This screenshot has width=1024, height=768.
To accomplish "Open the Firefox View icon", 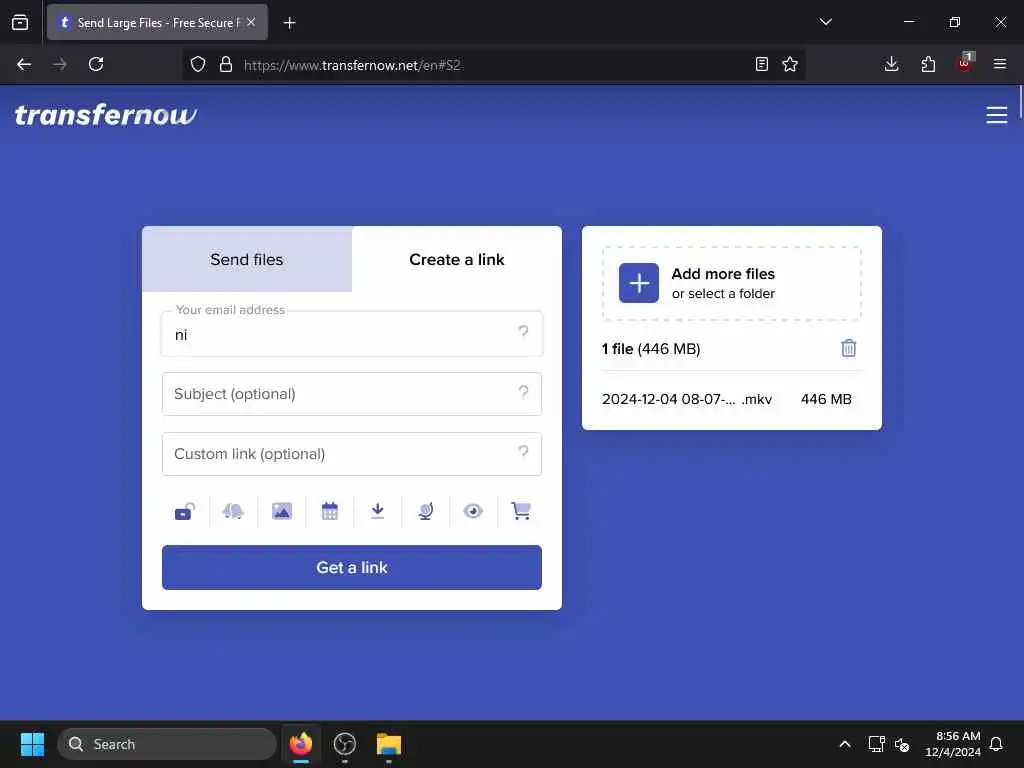I will coord(20,23).
